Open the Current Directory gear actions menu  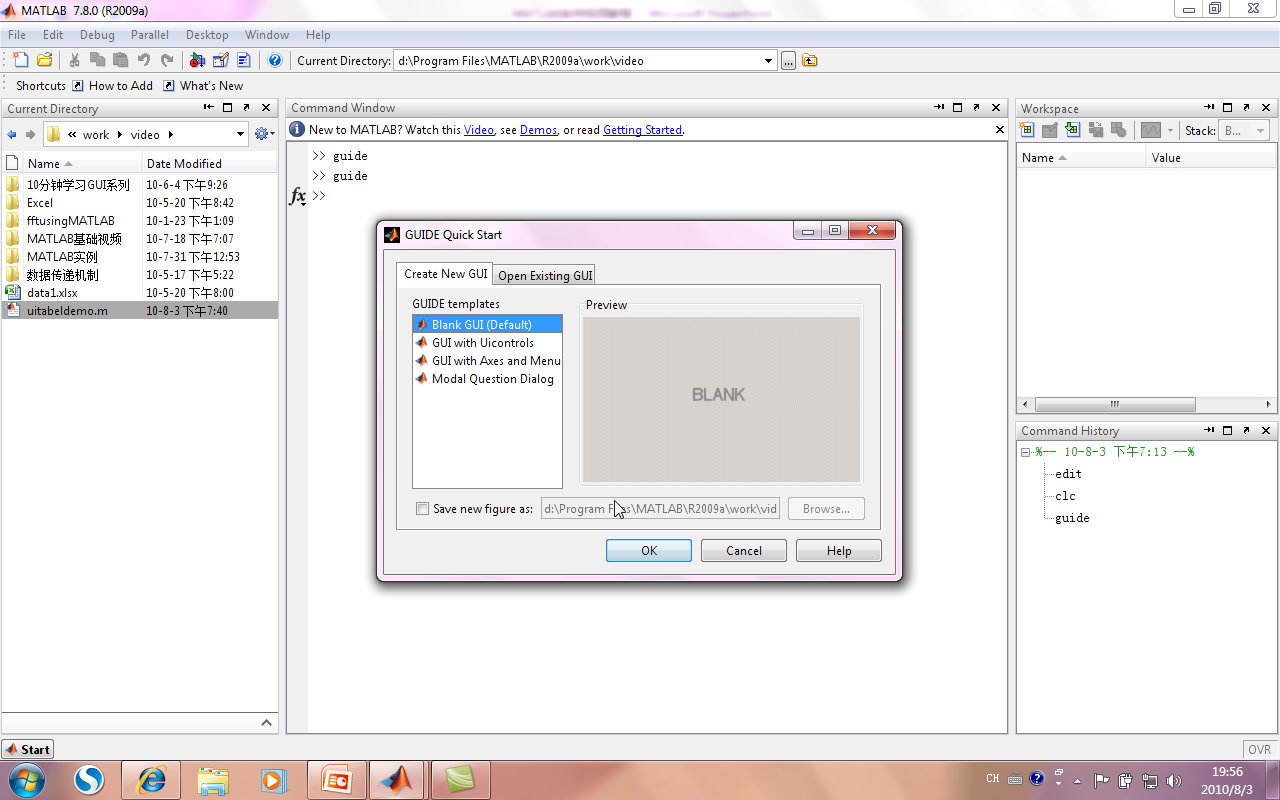click(264, 134)
